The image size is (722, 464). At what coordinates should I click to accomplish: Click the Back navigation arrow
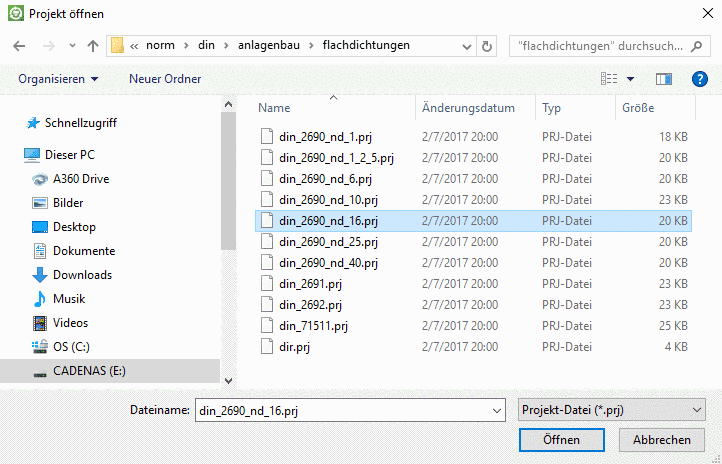(19, 46)
